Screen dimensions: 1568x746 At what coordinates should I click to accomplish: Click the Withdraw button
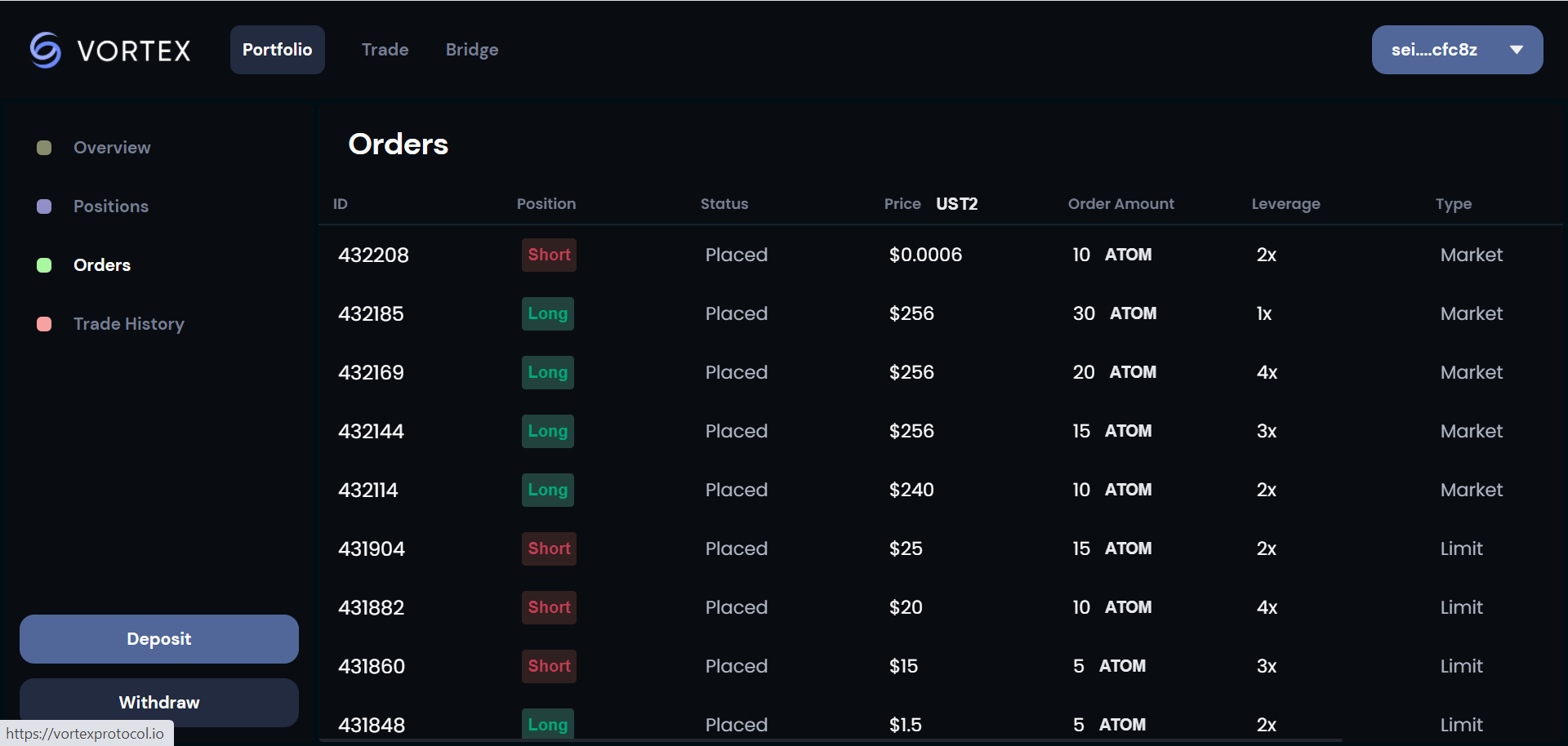[x=159, y=703]
